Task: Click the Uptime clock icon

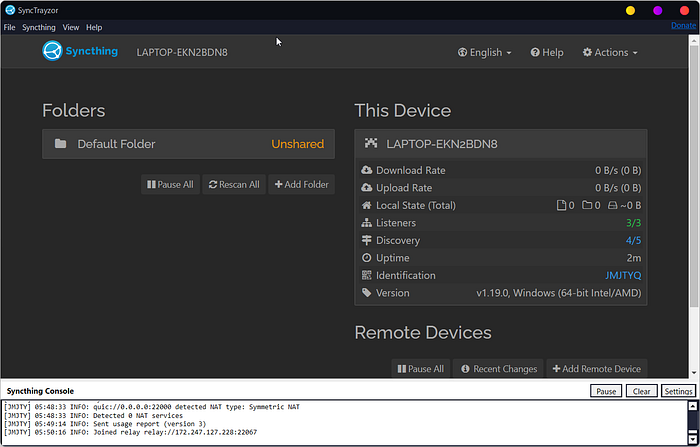Action: 367,258
